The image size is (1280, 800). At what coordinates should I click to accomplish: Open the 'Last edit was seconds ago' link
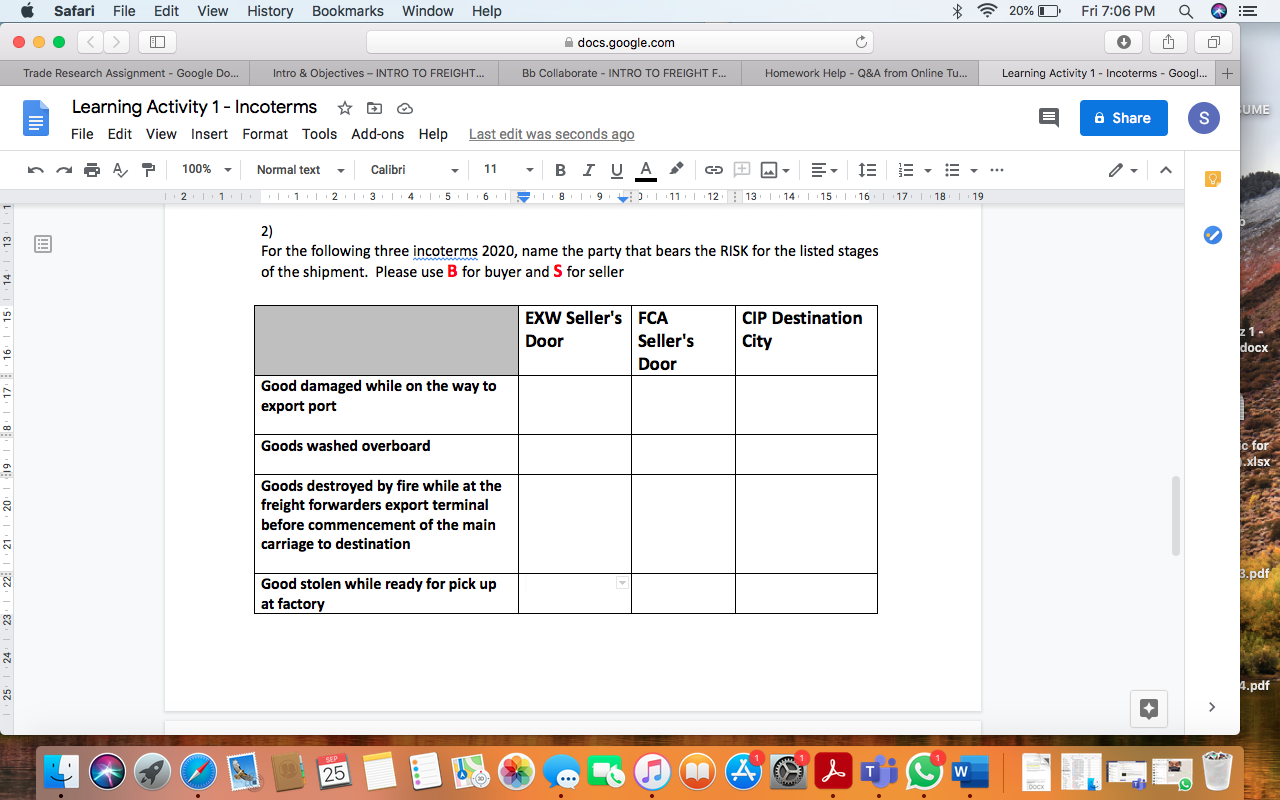[552, 134]
